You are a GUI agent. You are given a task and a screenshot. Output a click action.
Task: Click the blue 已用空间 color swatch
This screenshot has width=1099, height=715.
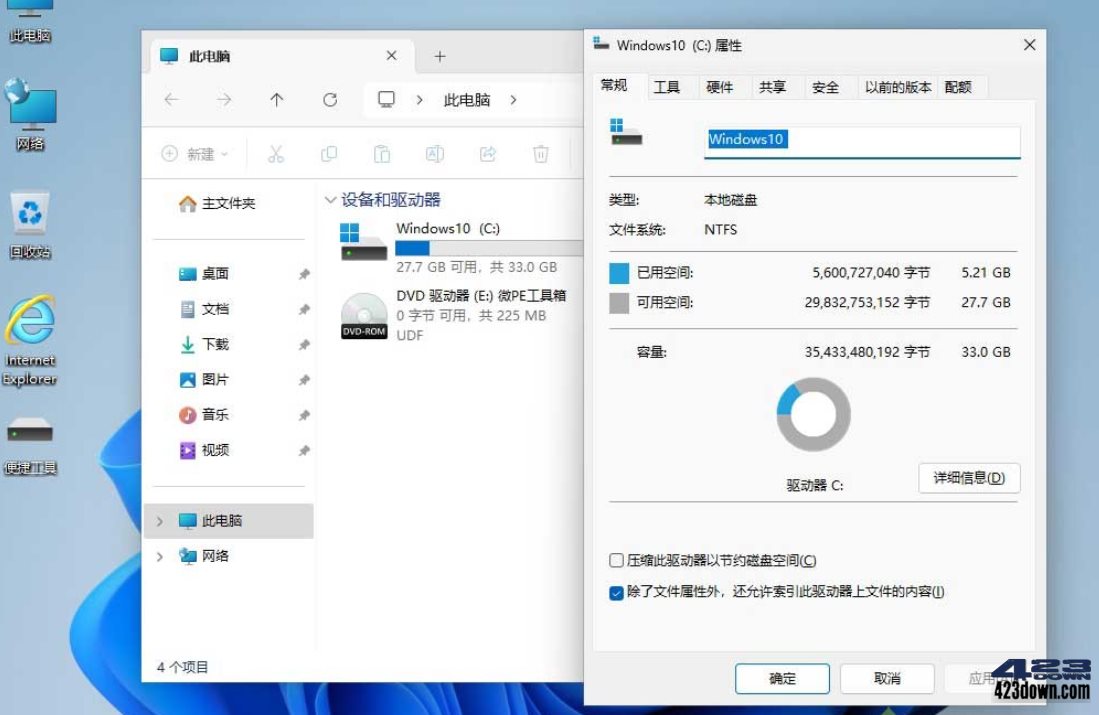coord(619,273)
